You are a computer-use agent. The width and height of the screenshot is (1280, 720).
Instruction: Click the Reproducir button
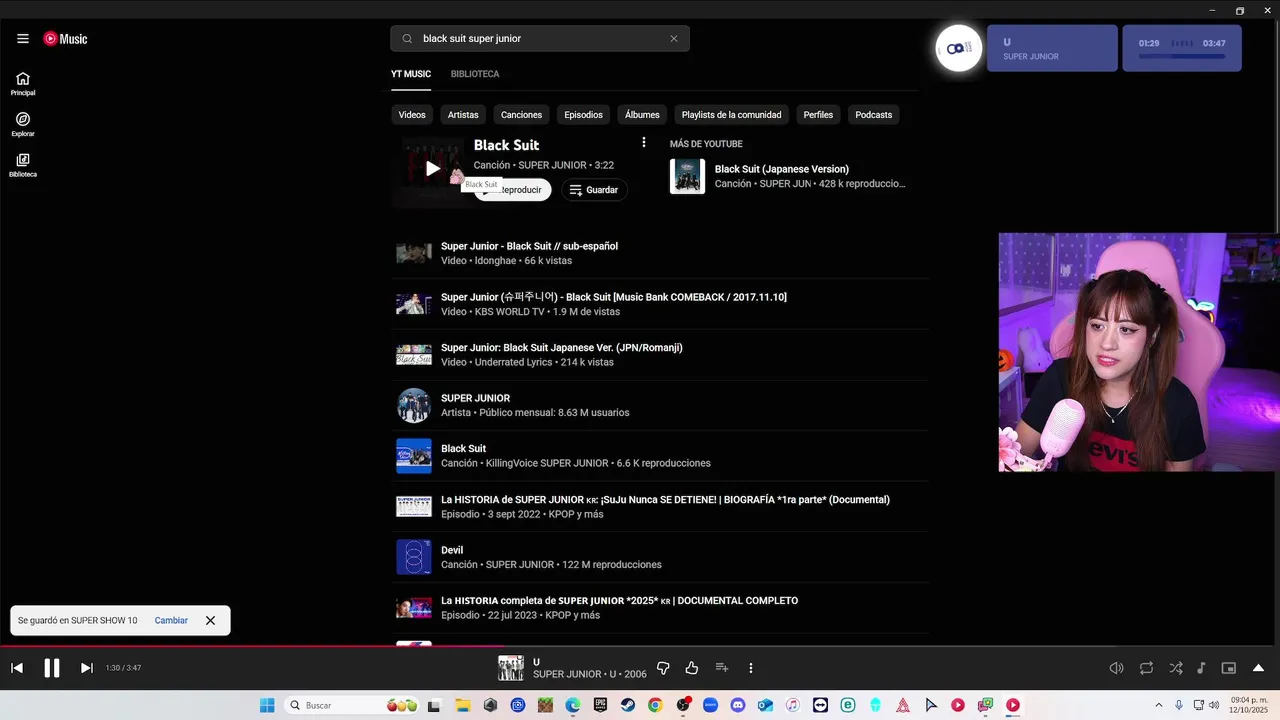(513, 190)
